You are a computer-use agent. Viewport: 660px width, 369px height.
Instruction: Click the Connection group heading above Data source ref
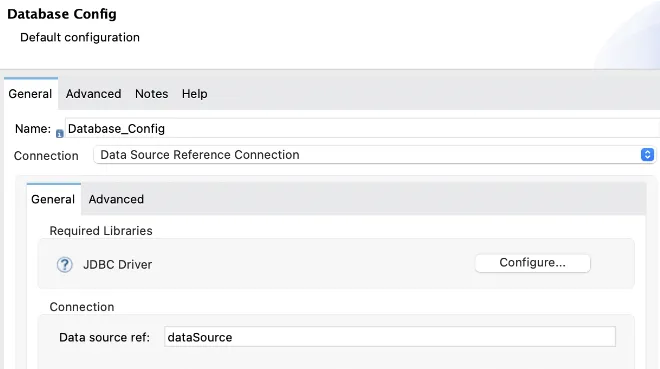point(82,307)
